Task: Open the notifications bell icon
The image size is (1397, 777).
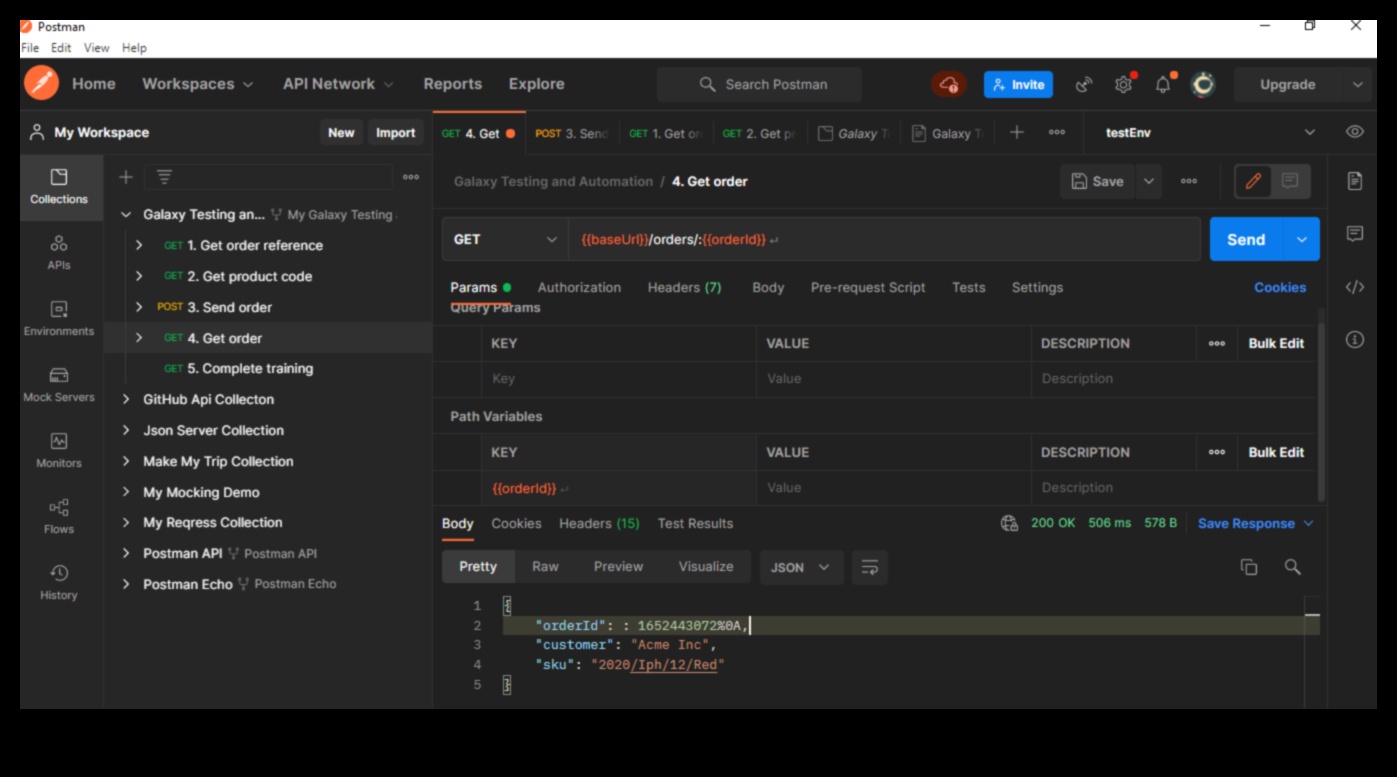Action: click(1163, 85)
